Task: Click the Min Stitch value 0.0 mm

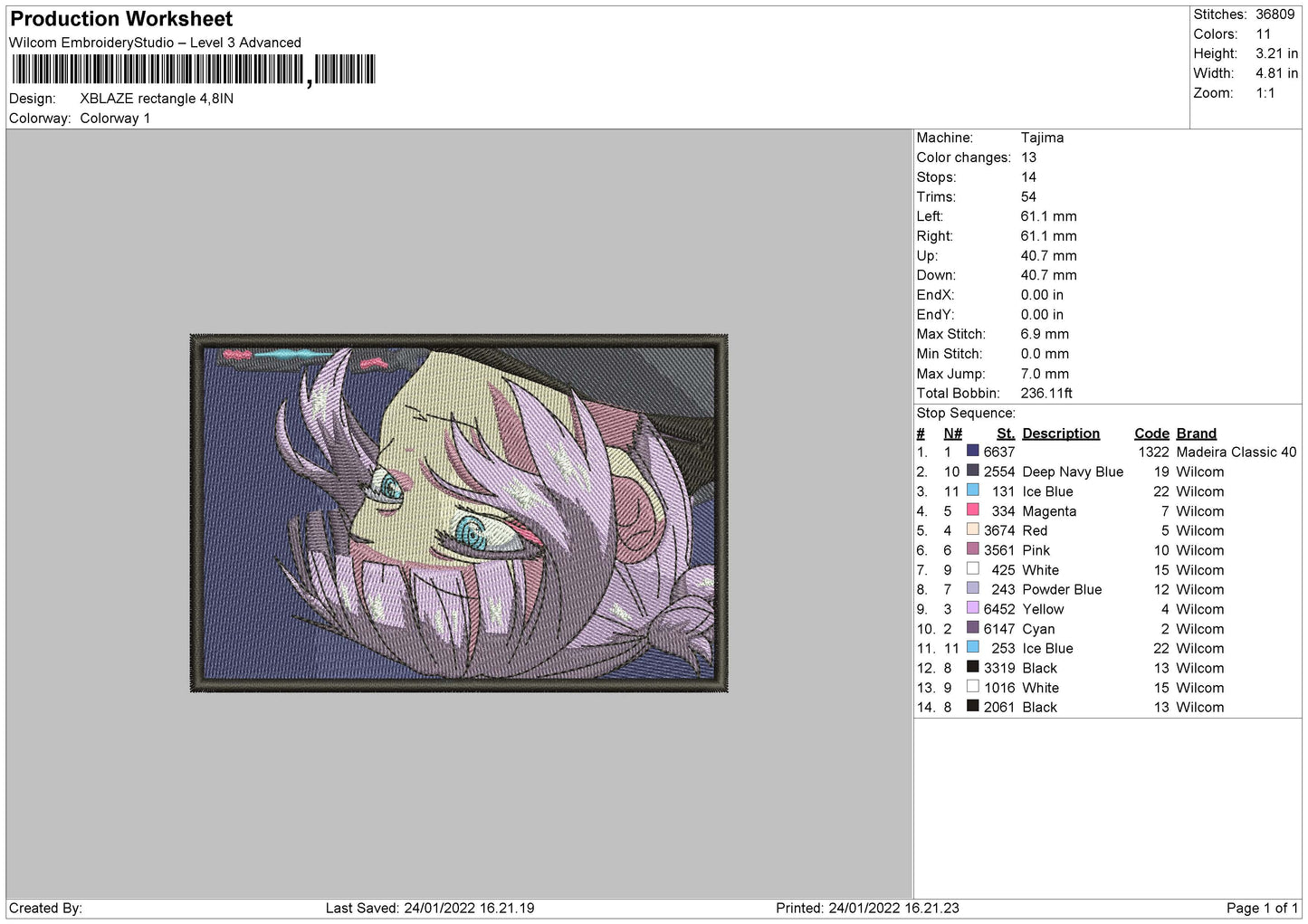Action: point(1045,354)
